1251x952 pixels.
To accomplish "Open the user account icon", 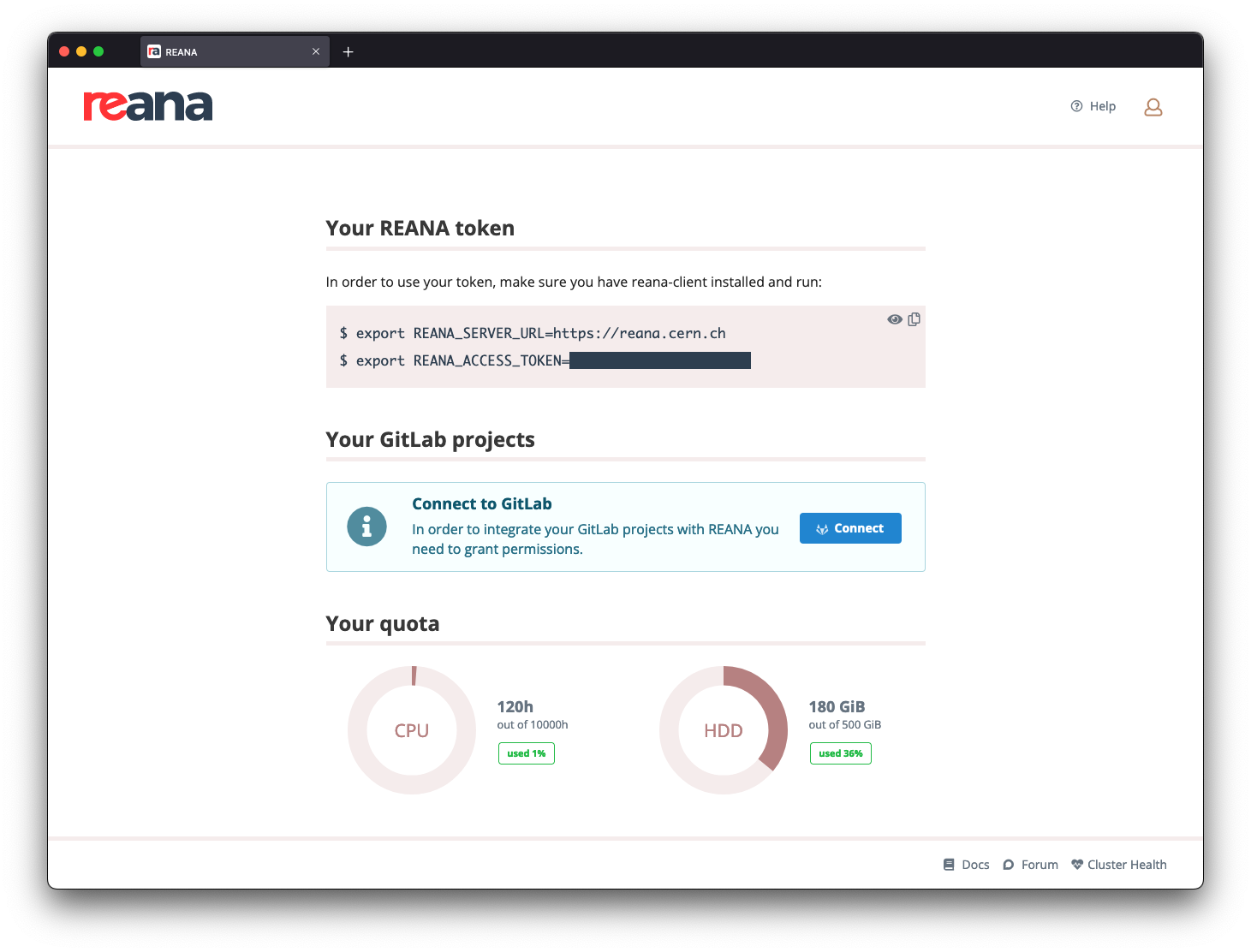I will coord(1153,106).
